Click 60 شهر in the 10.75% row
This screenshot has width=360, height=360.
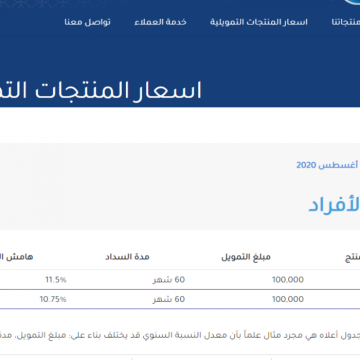(x=169, y=299)
